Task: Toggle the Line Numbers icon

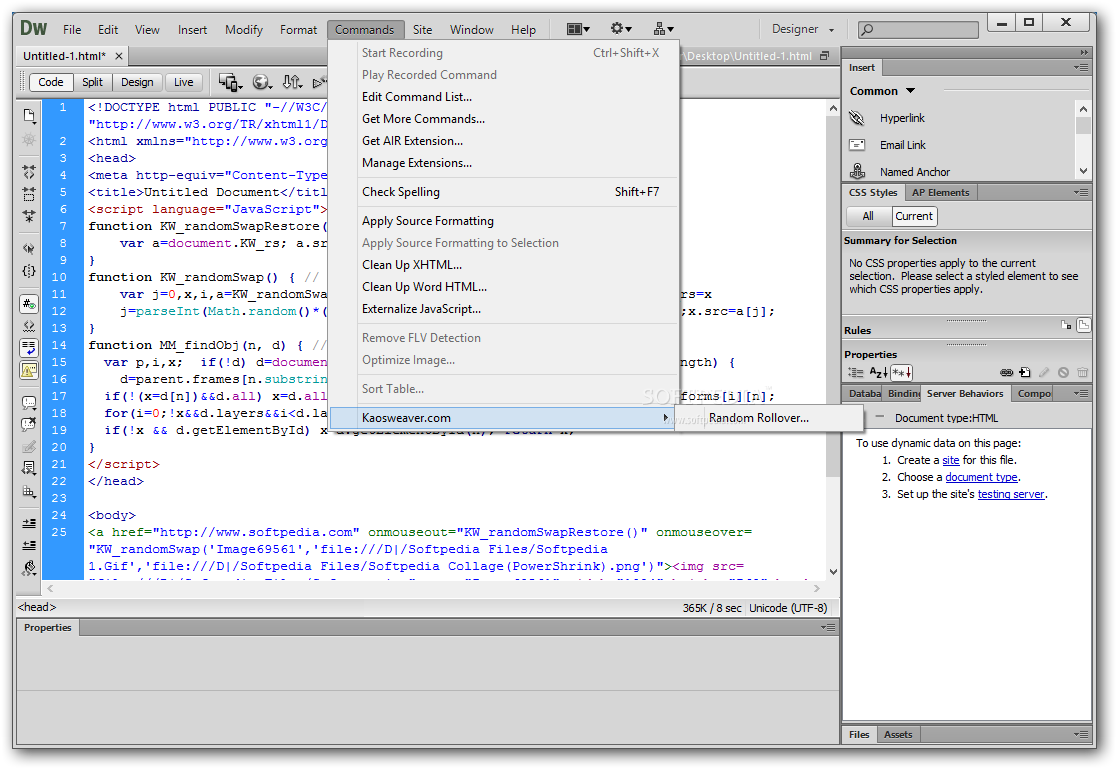Action: [28, 304]
